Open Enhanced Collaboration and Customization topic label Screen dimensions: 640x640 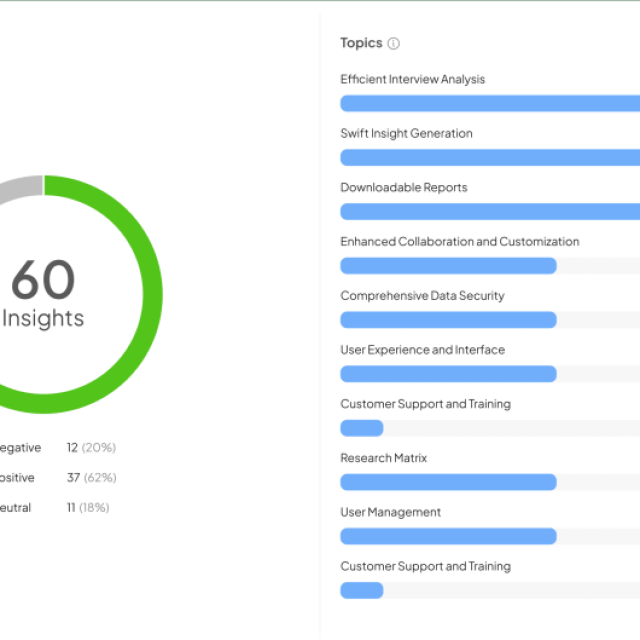[x=460, y=242]
